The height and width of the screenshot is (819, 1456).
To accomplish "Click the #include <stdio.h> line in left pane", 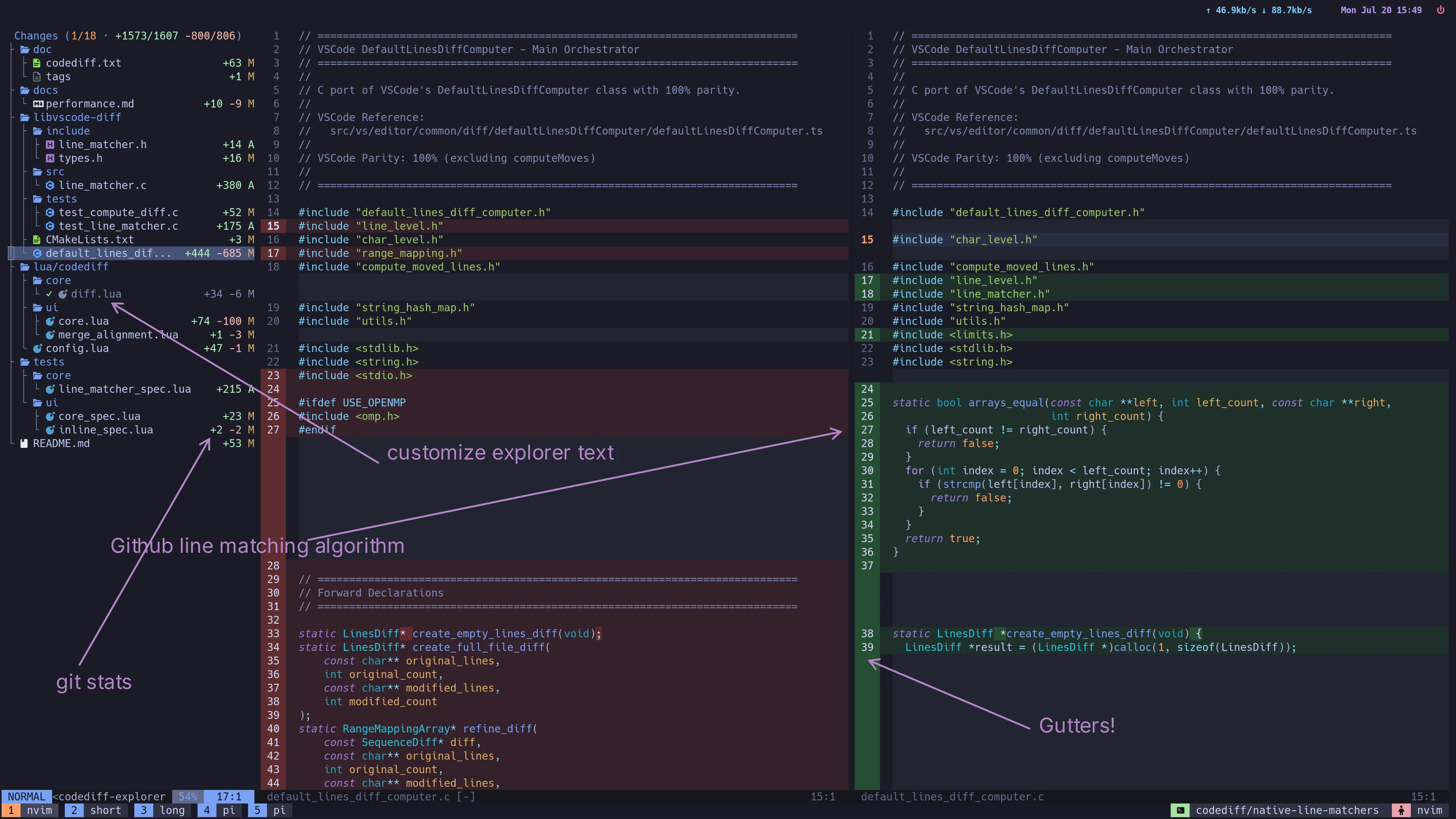I will click(x=356, y=375).
